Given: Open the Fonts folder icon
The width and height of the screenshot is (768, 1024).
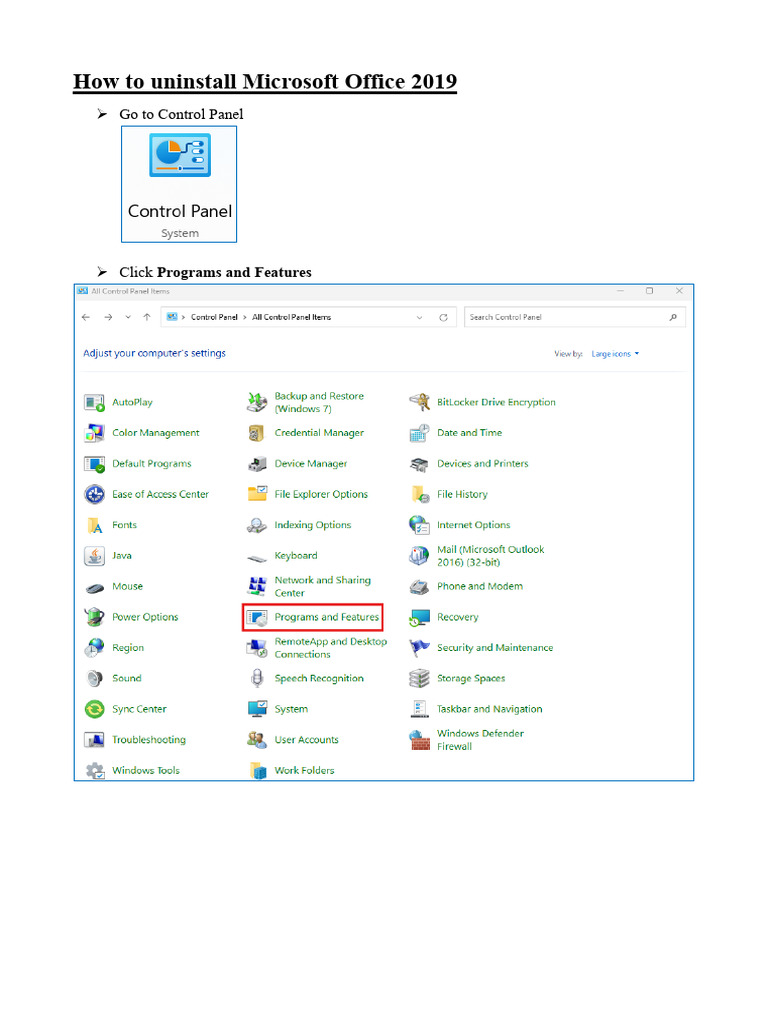Looking at the screenshot, I should pyautogui.click(x=95, y=525).
